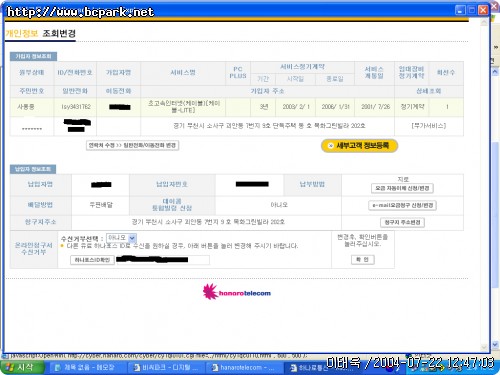The image size is (500, 375).
Task: Select the start date 2003/ 2/ 1
Action: (296, 107)
